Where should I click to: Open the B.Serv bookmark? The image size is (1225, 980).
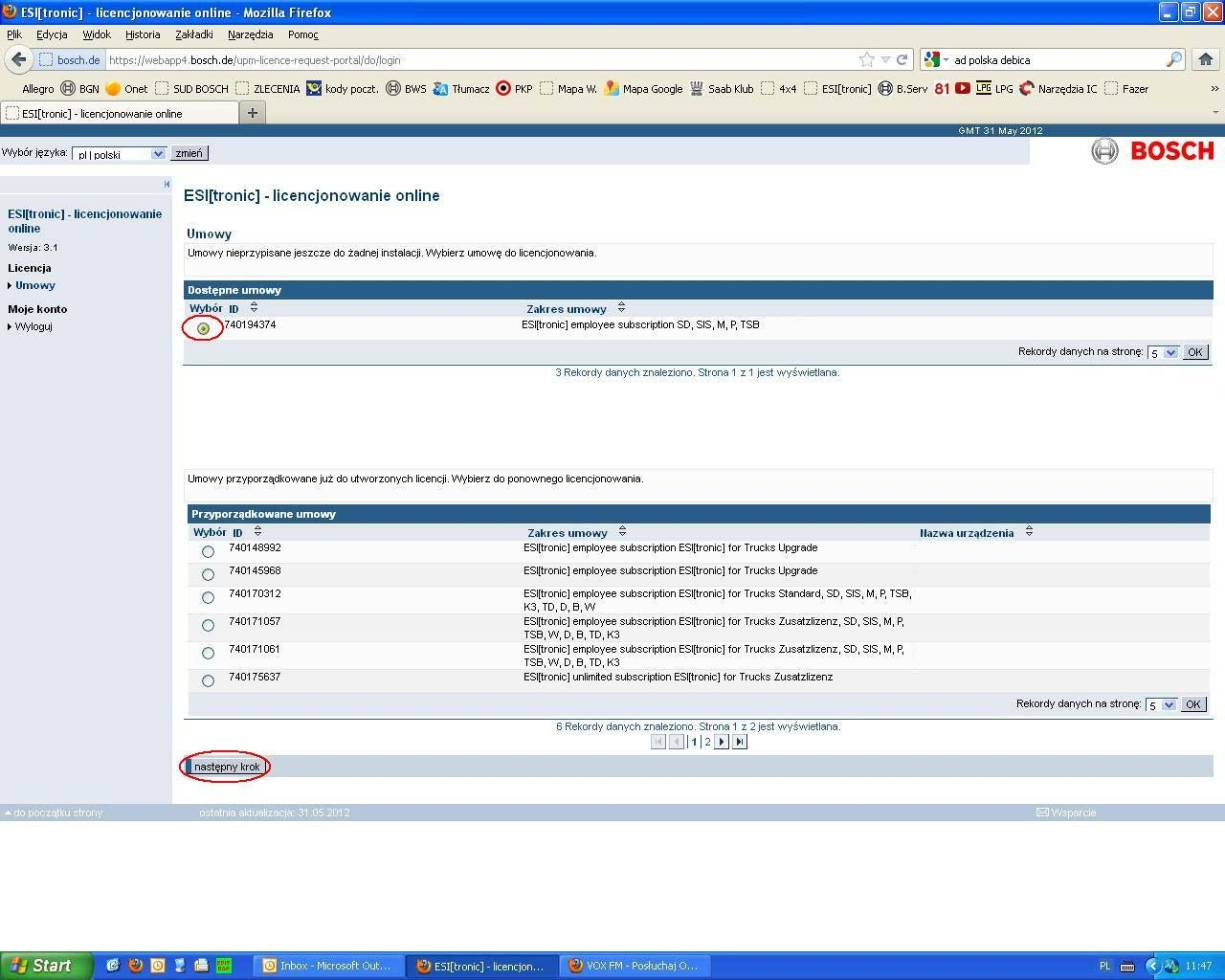click(902, 89)
